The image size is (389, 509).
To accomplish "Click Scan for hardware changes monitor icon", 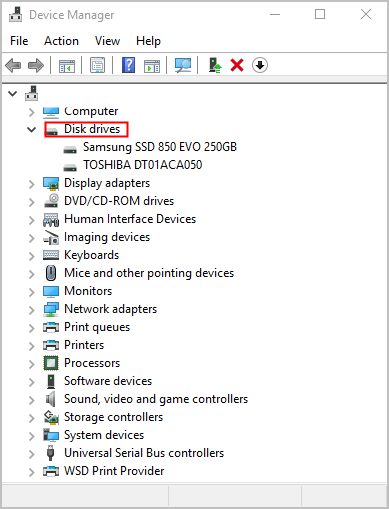I will pyautogui.click(x=183, y=65).
